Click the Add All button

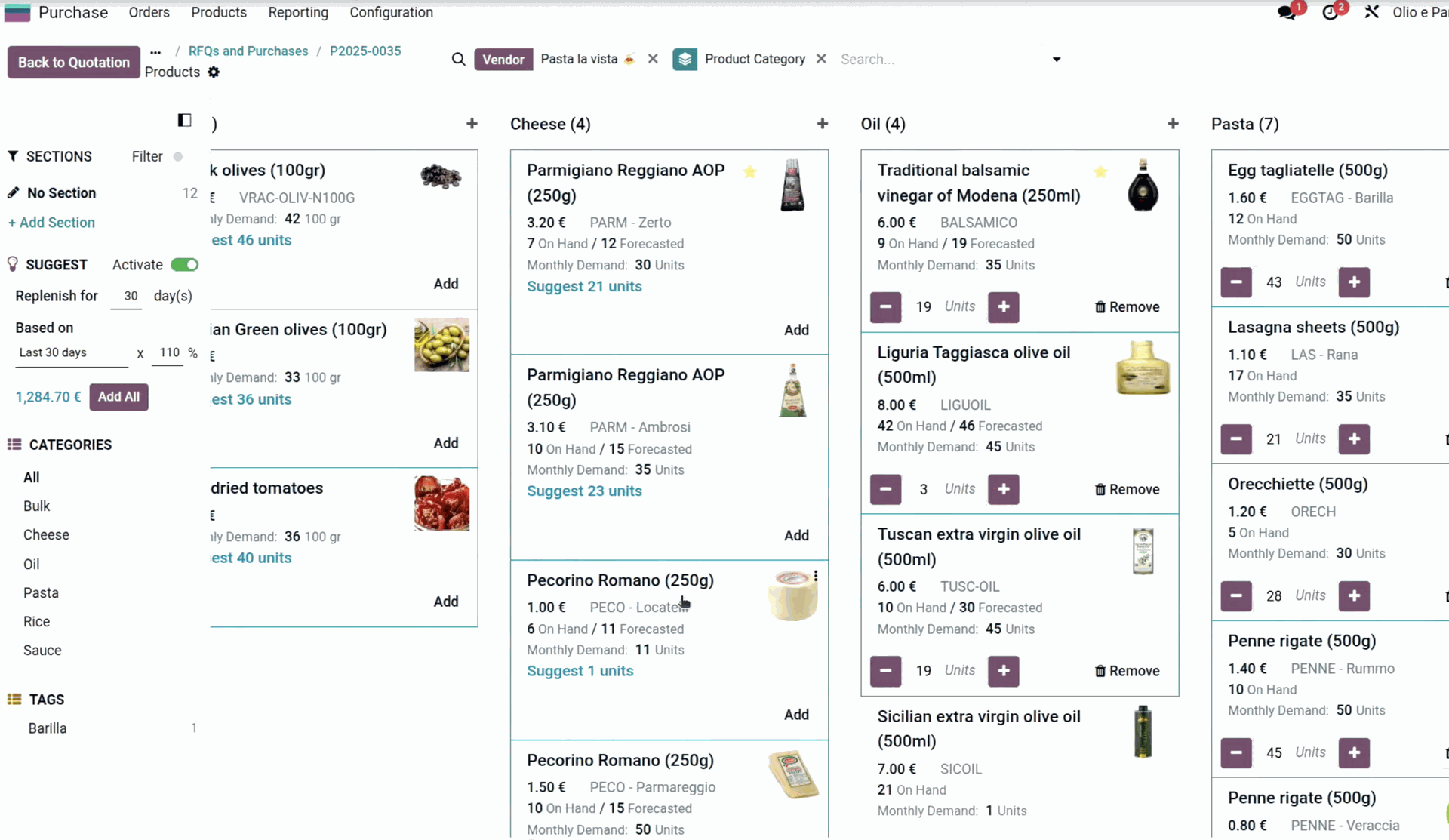coord(118,396)
